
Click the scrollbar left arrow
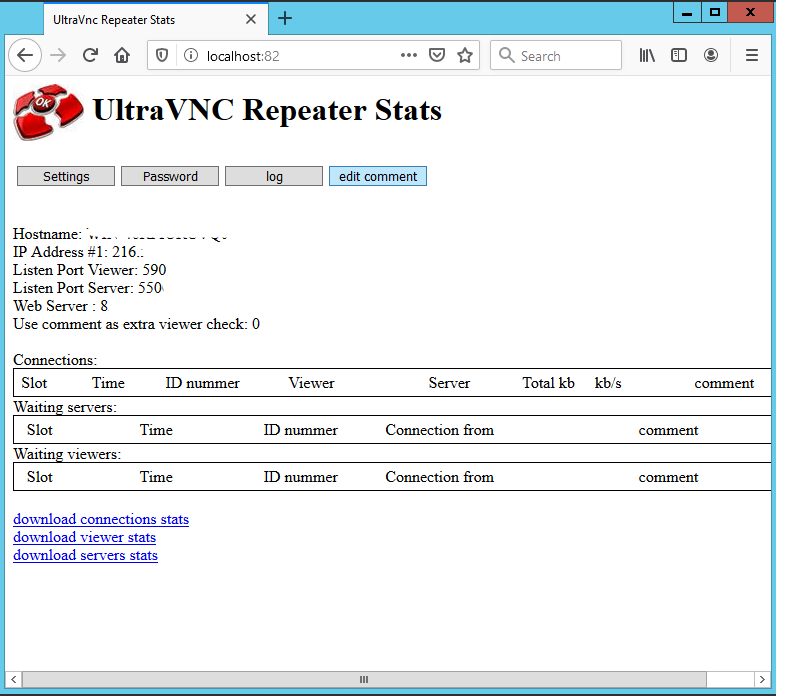[x=14, y=680]
